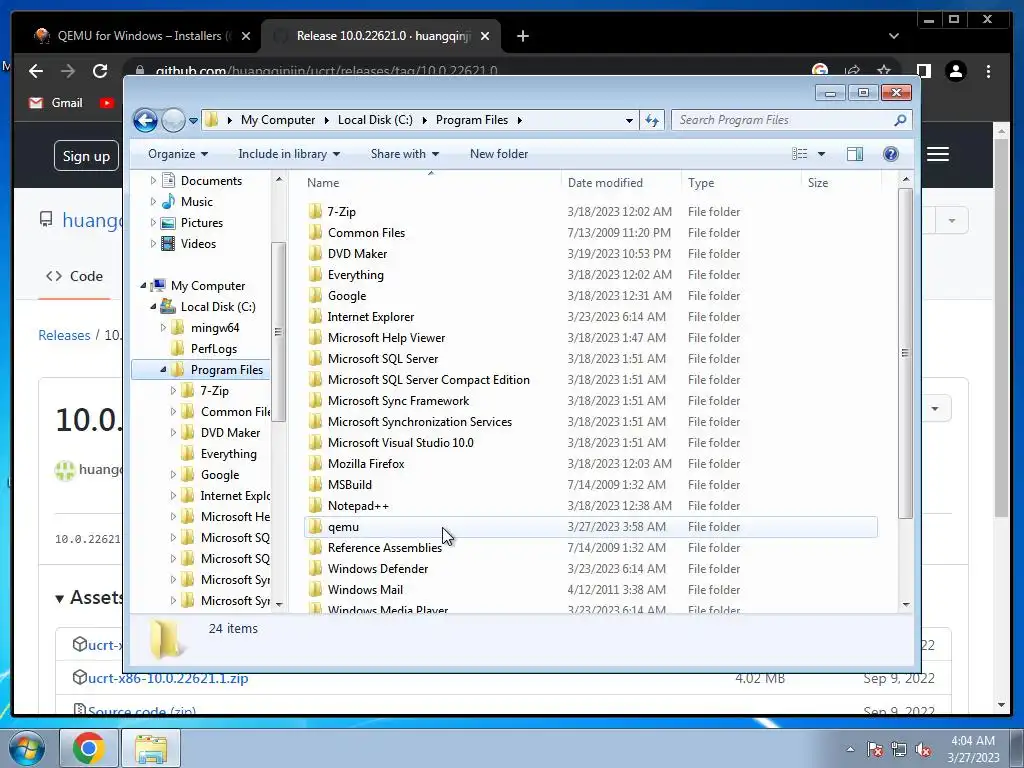Viewport: 1024px width, 768px height.
Task: Click the New folder button
Action: (499, 154)
